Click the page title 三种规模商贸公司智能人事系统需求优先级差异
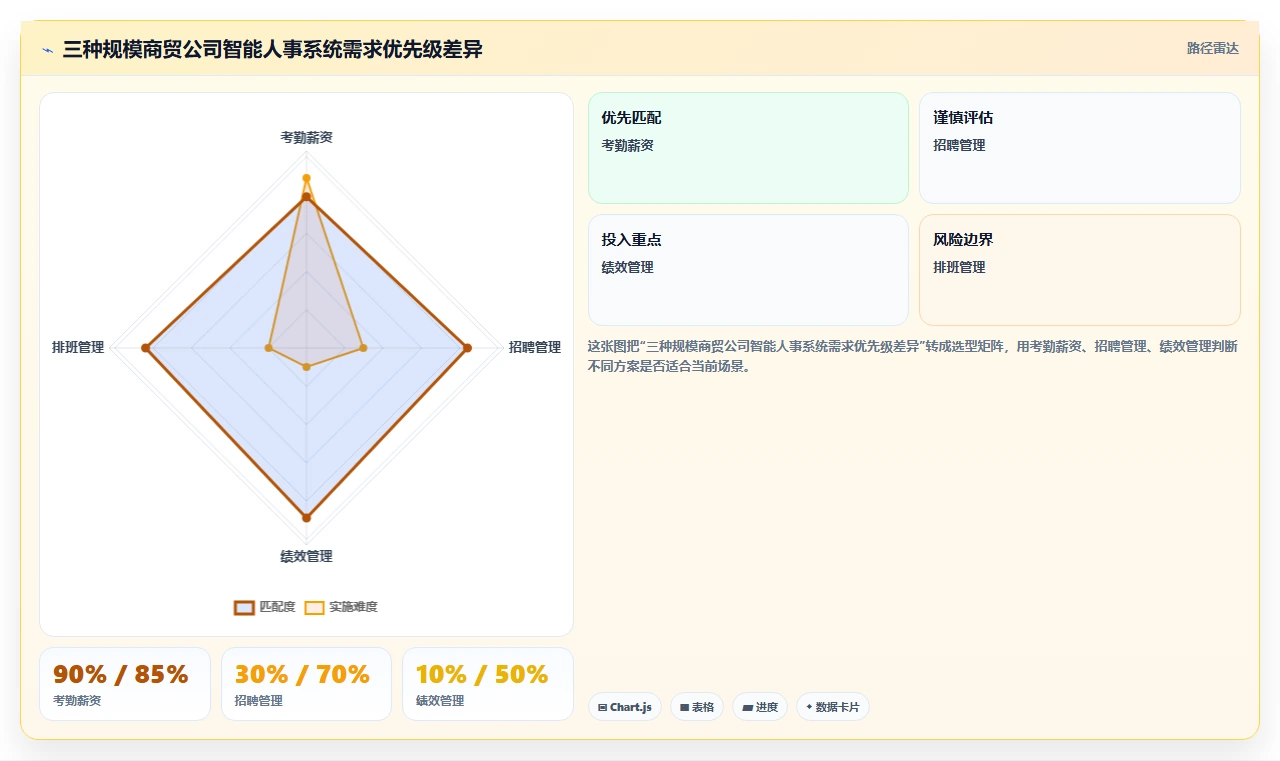The image size is (1280, 761). [273, 49]
